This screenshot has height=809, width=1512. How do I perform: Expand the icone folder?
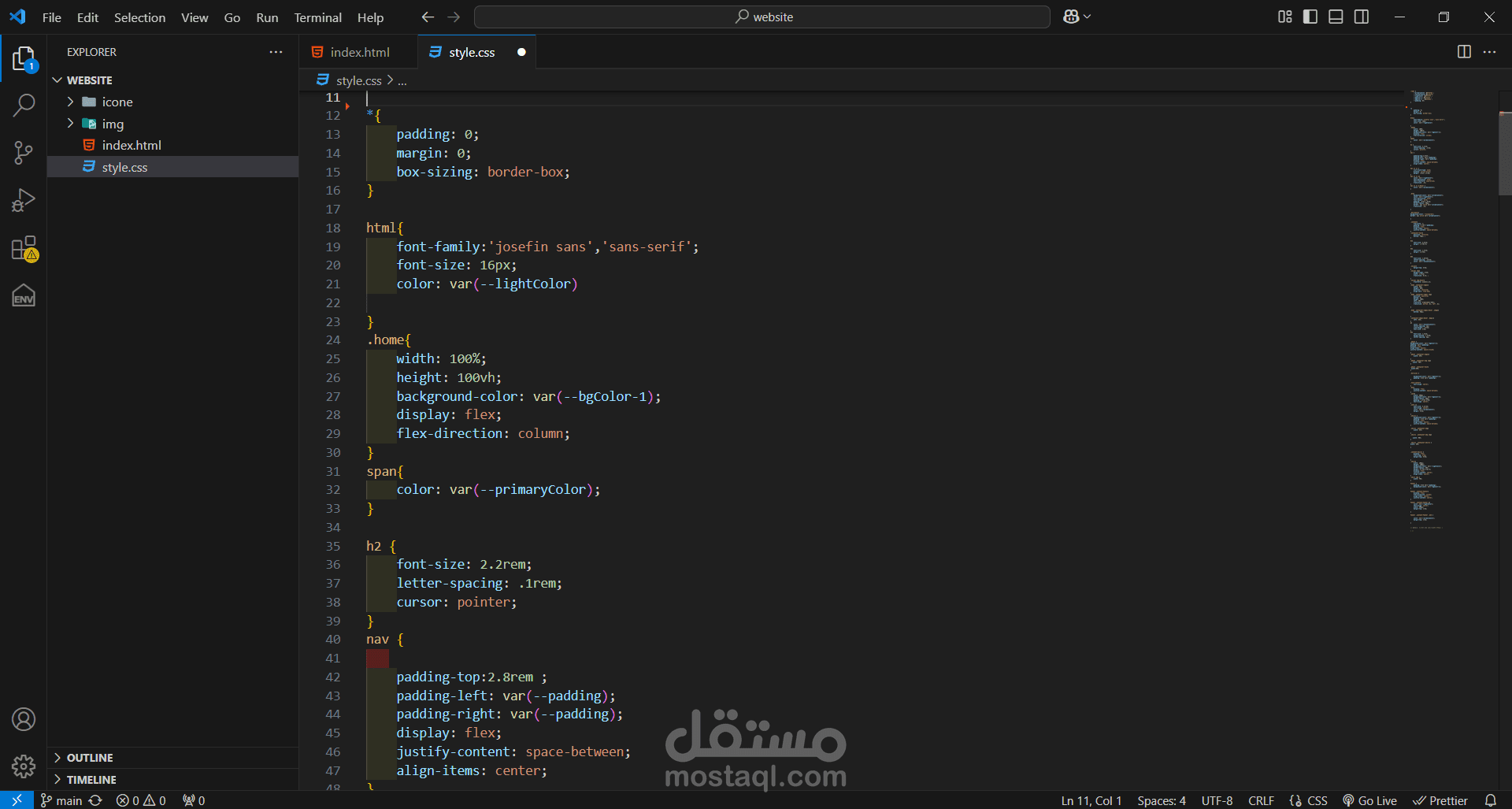coord(70,102)
